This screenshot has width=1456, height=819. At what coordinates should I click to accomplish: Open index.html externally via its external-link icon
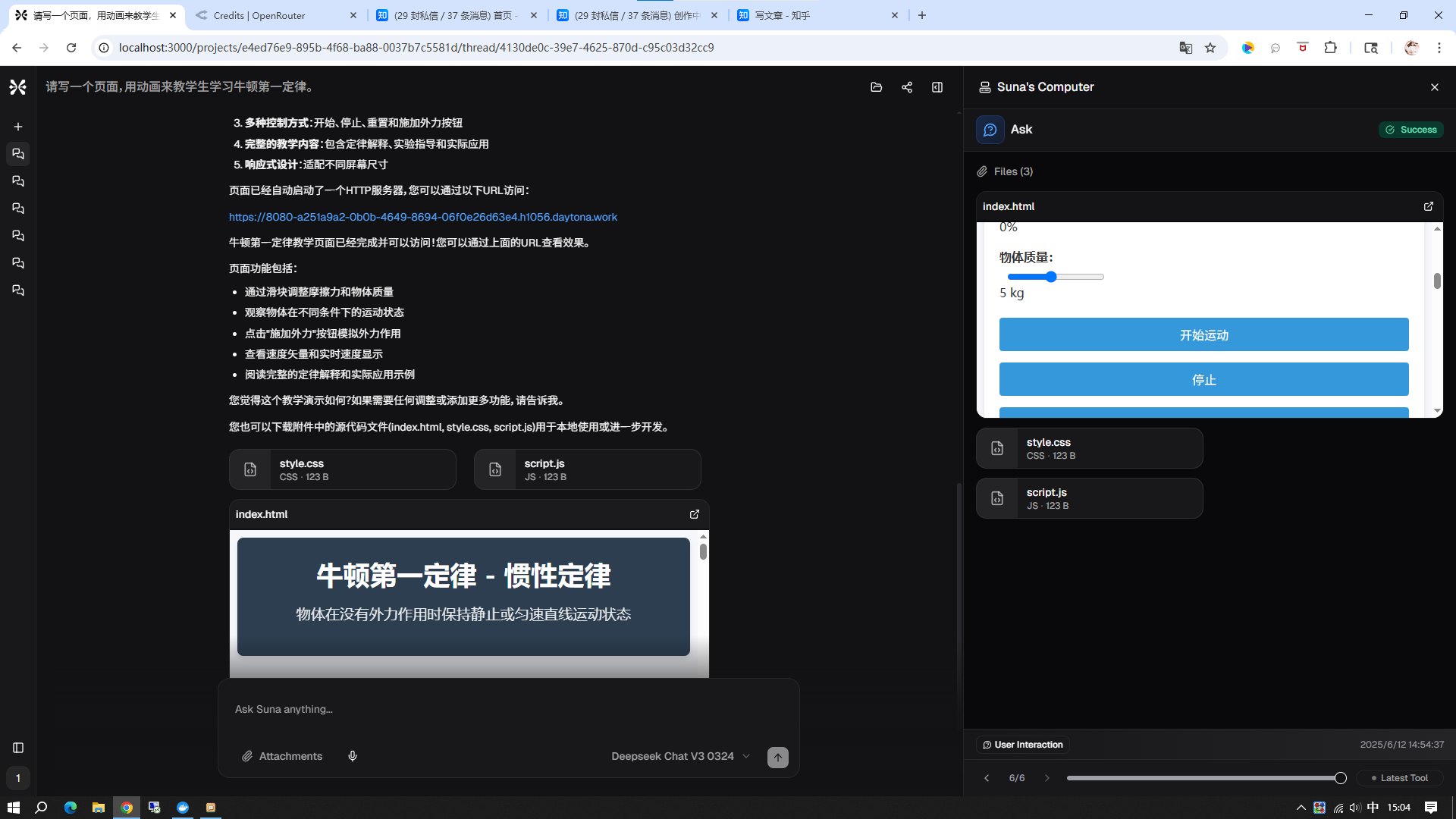click(1428, 206)
